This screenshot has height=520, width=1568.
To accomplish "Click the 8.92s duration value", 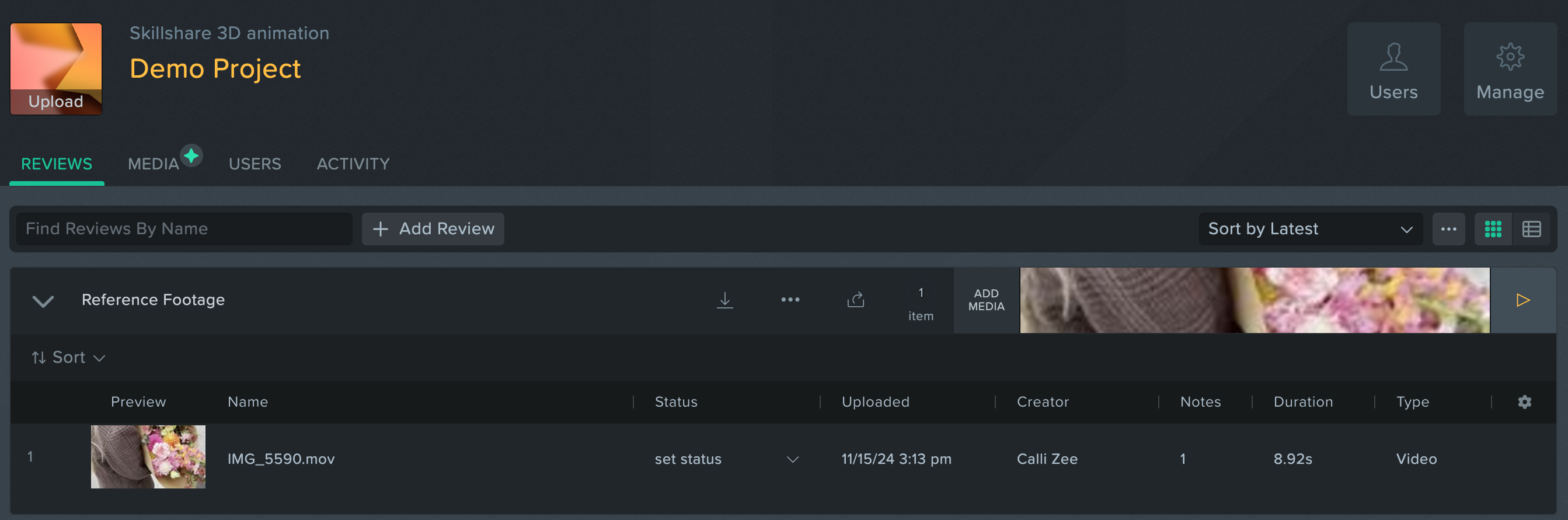I will (1293, 459).
